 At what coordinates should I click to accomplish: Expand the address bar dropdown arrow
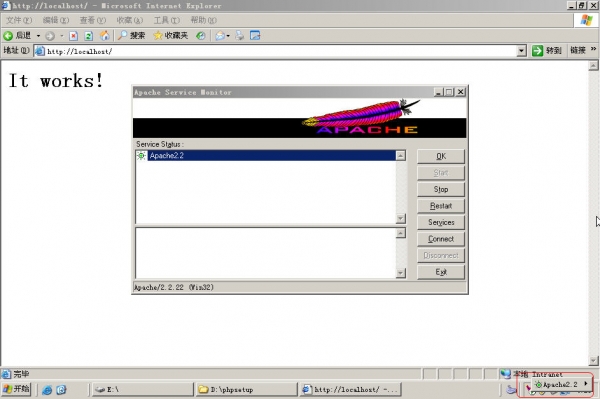(521, 51)
